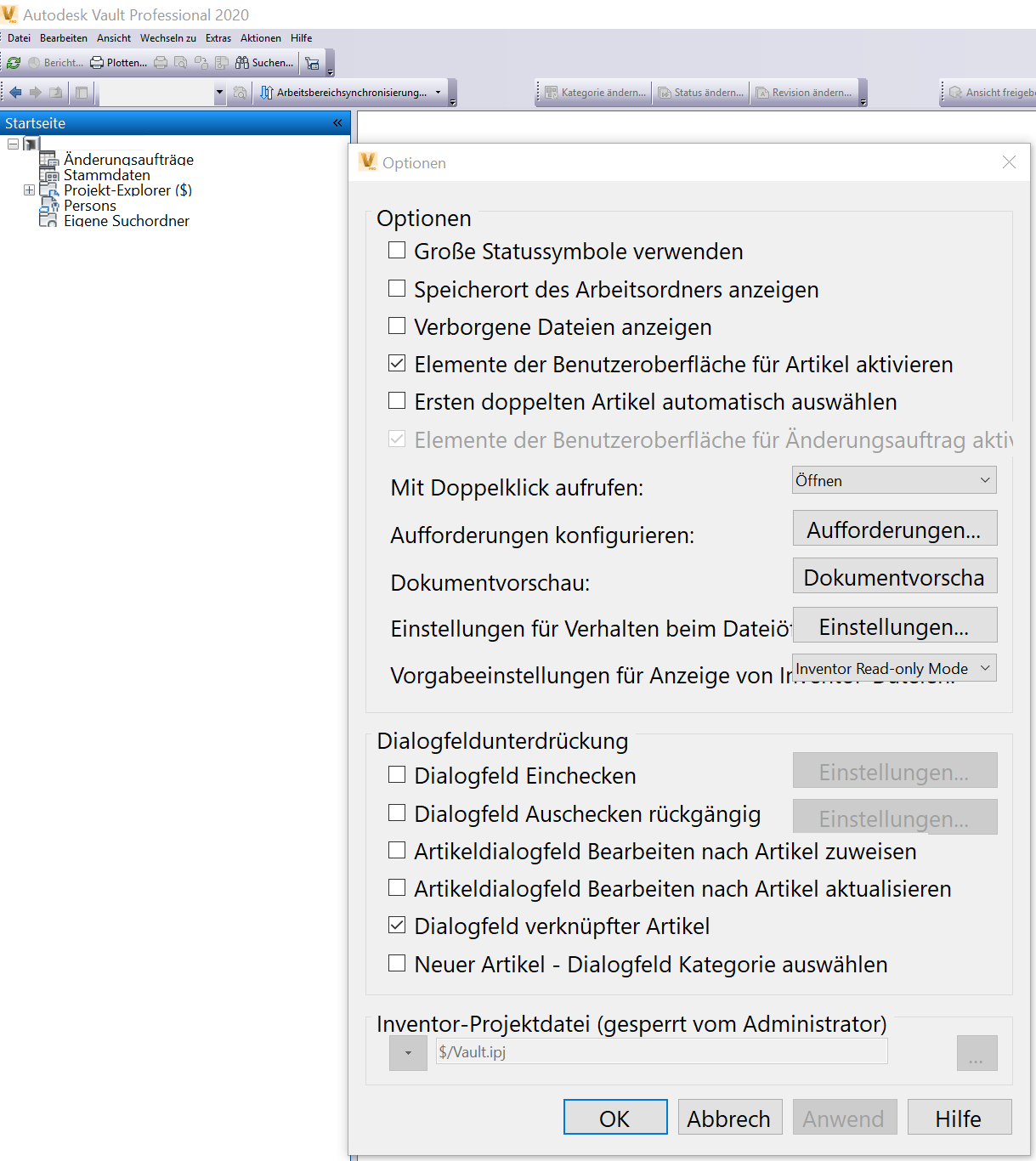Enable Ersten doppelten Artikel automatisch auswählen
The image size is (1036, 1161).
[x=397, y=400]
